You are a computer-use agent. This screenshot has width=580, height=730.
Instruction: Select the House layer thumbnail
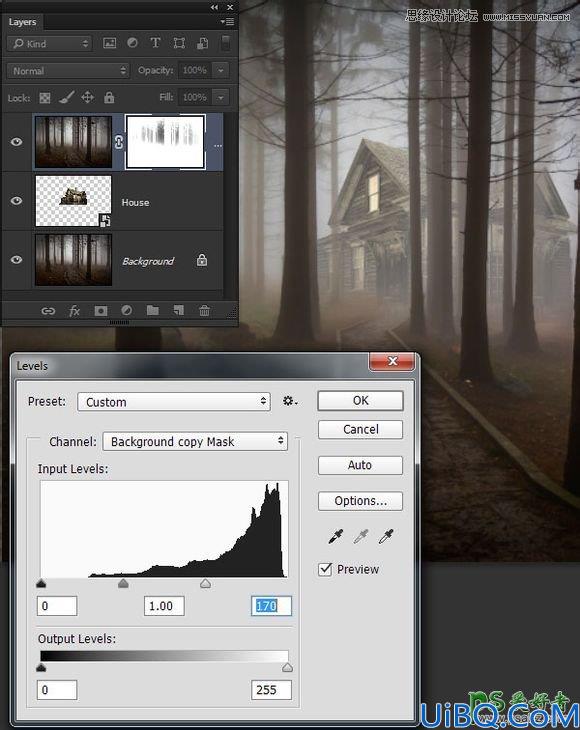click(x=74, y=201)
